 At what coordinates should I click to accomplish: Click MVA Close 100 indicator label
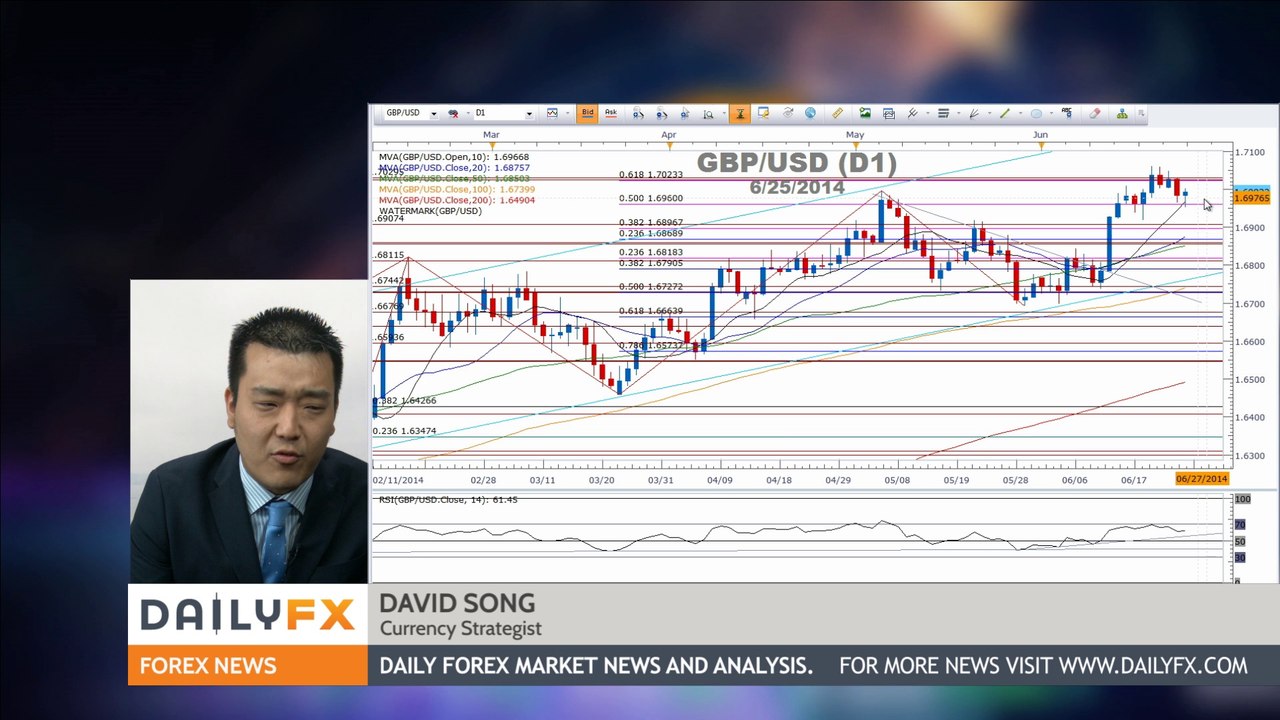click(457, 189)
